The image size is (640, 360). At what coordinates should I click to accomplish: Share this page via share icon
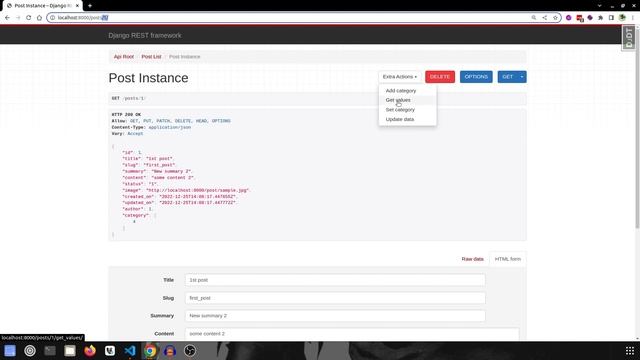(544, 18)
